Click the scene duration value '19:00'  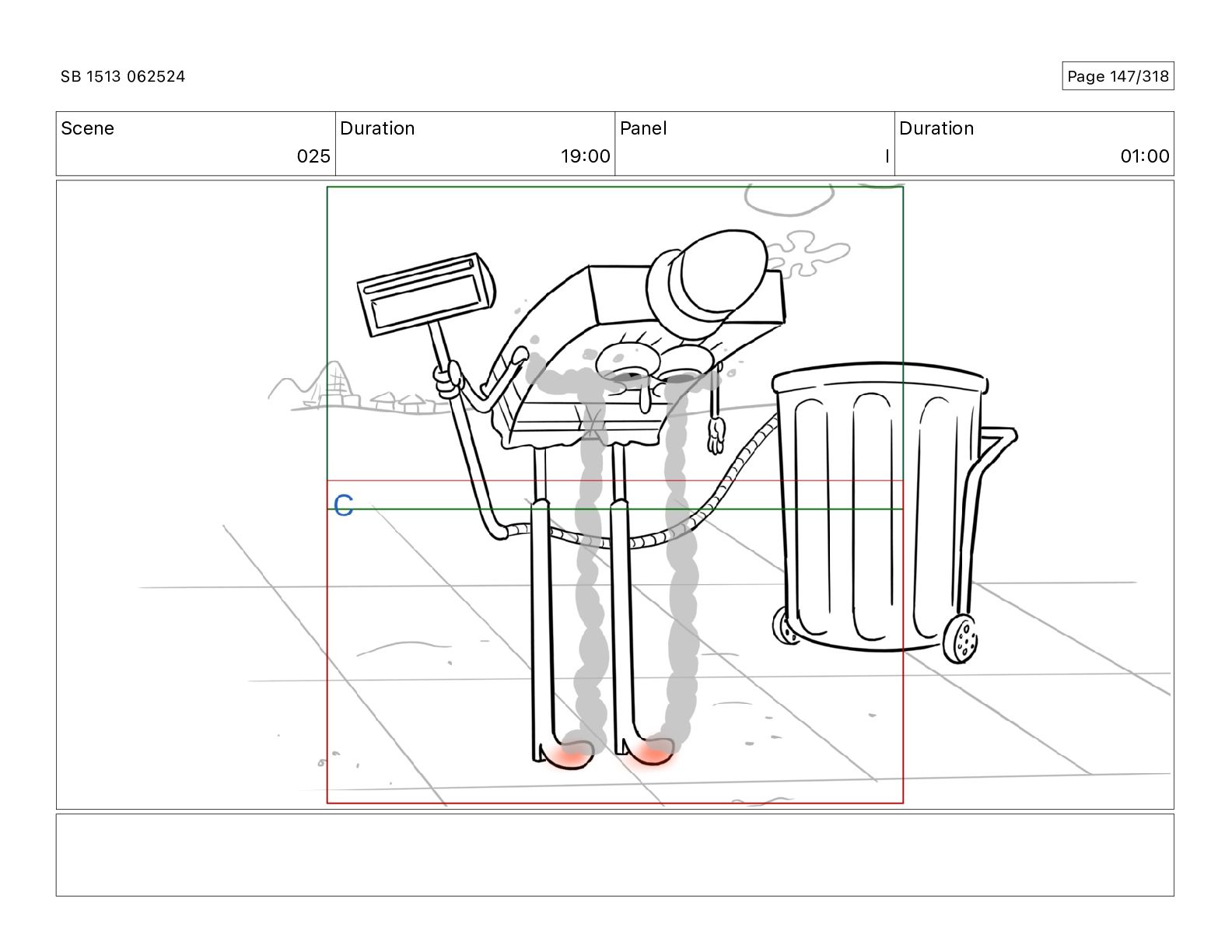586,156
